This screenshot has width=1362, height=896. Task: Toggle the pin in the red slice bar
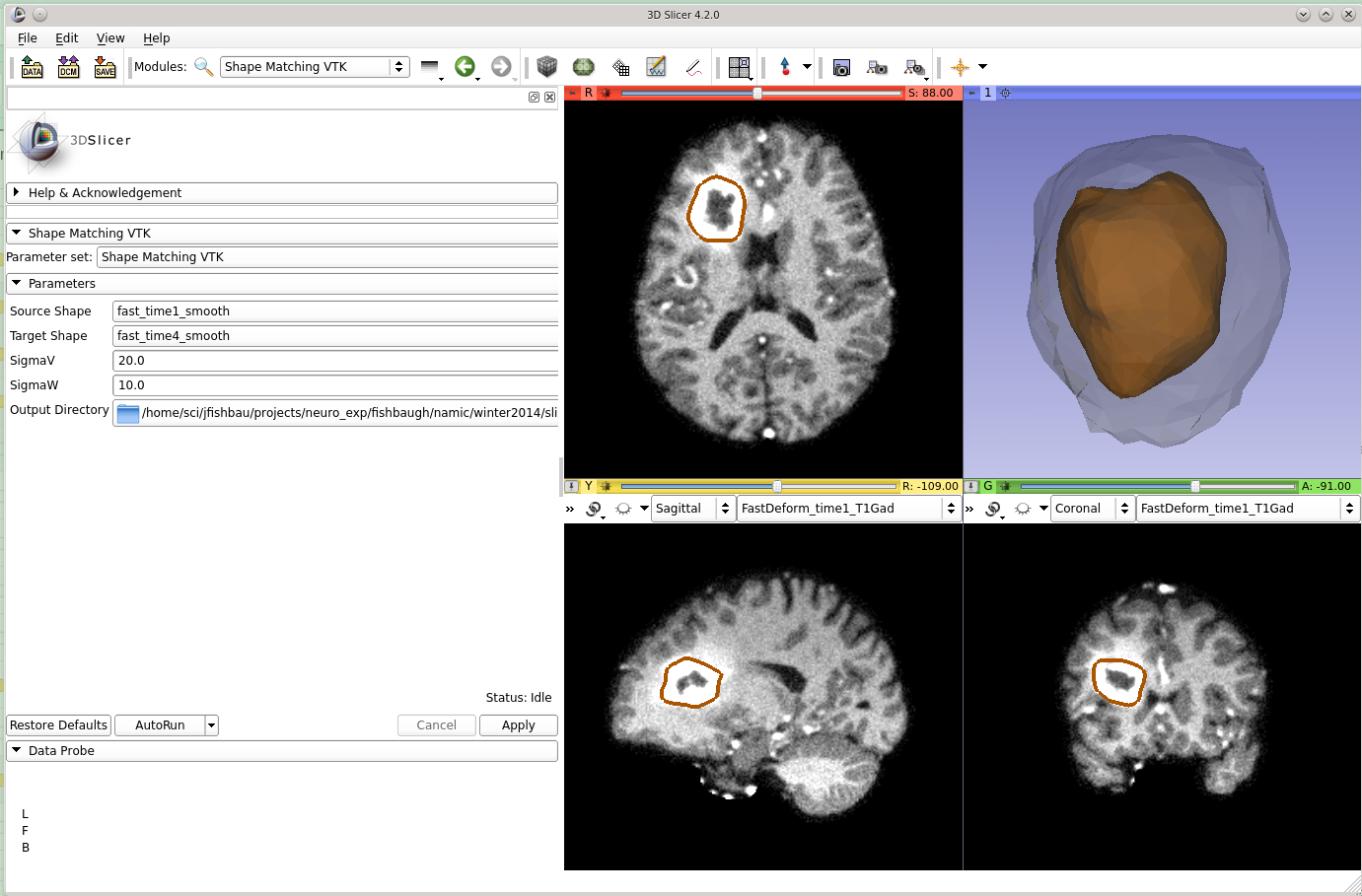click(572, 93)
